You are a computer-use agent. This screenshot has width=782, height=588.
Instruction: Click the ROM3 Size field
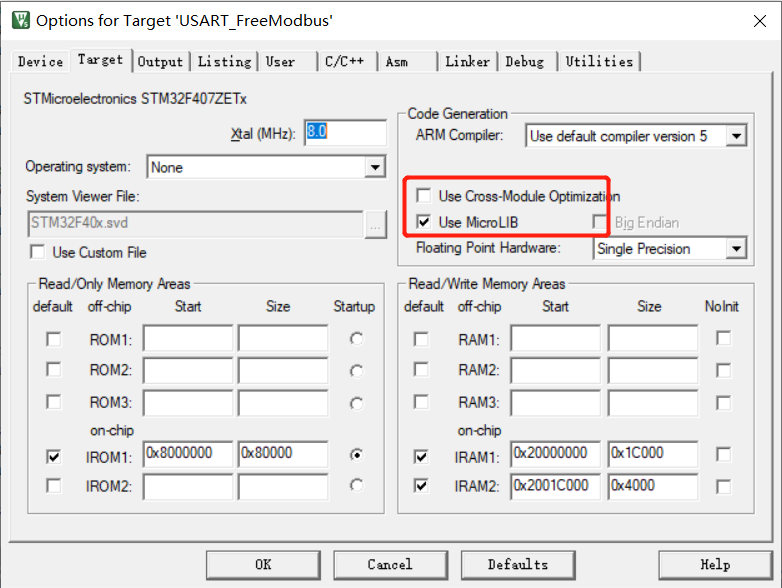pos(283,403)
